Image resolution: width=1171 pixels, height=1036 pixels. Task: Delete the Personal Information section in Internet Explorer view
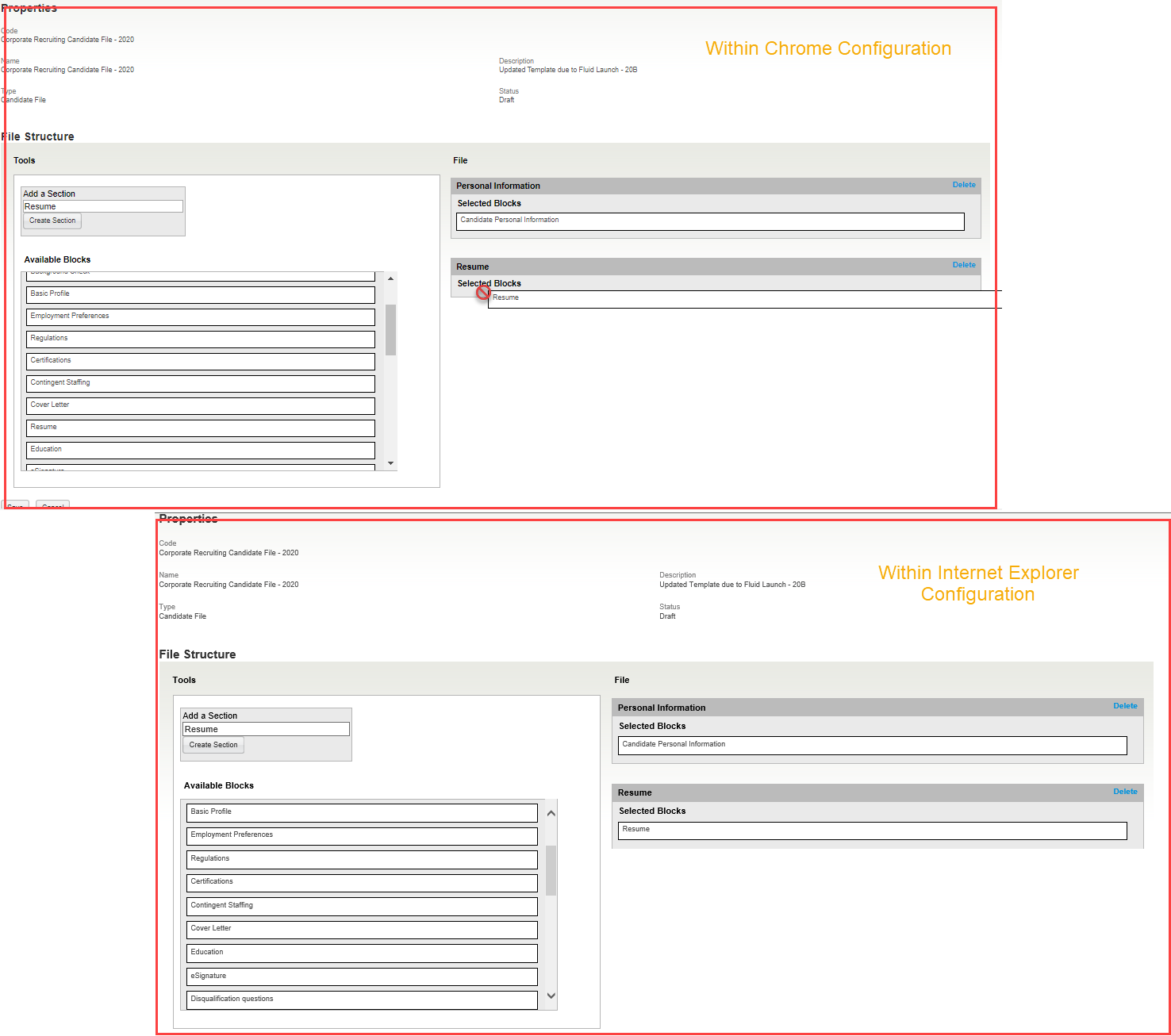click(1125, 706)
